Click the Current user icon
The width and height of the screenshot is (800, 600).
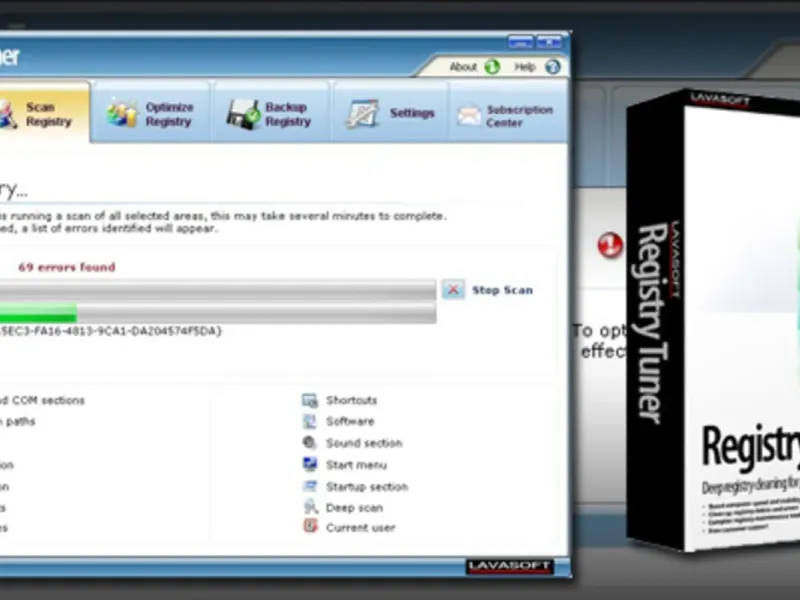click(x=311, y=526)
